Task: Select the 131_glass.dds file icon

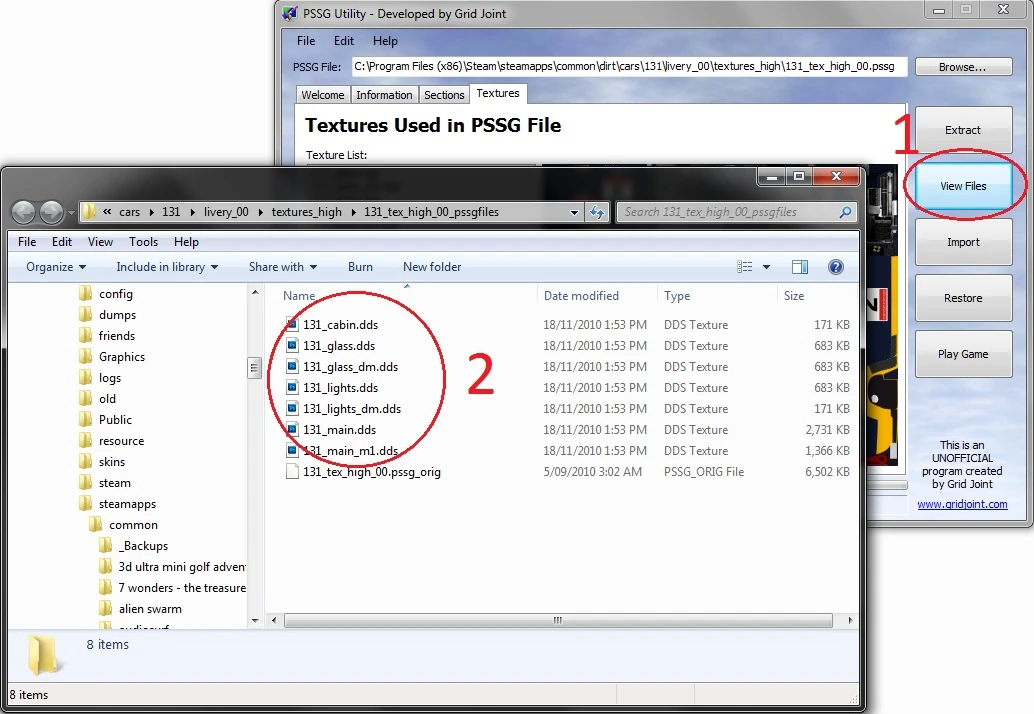Action: coord(292,345)
